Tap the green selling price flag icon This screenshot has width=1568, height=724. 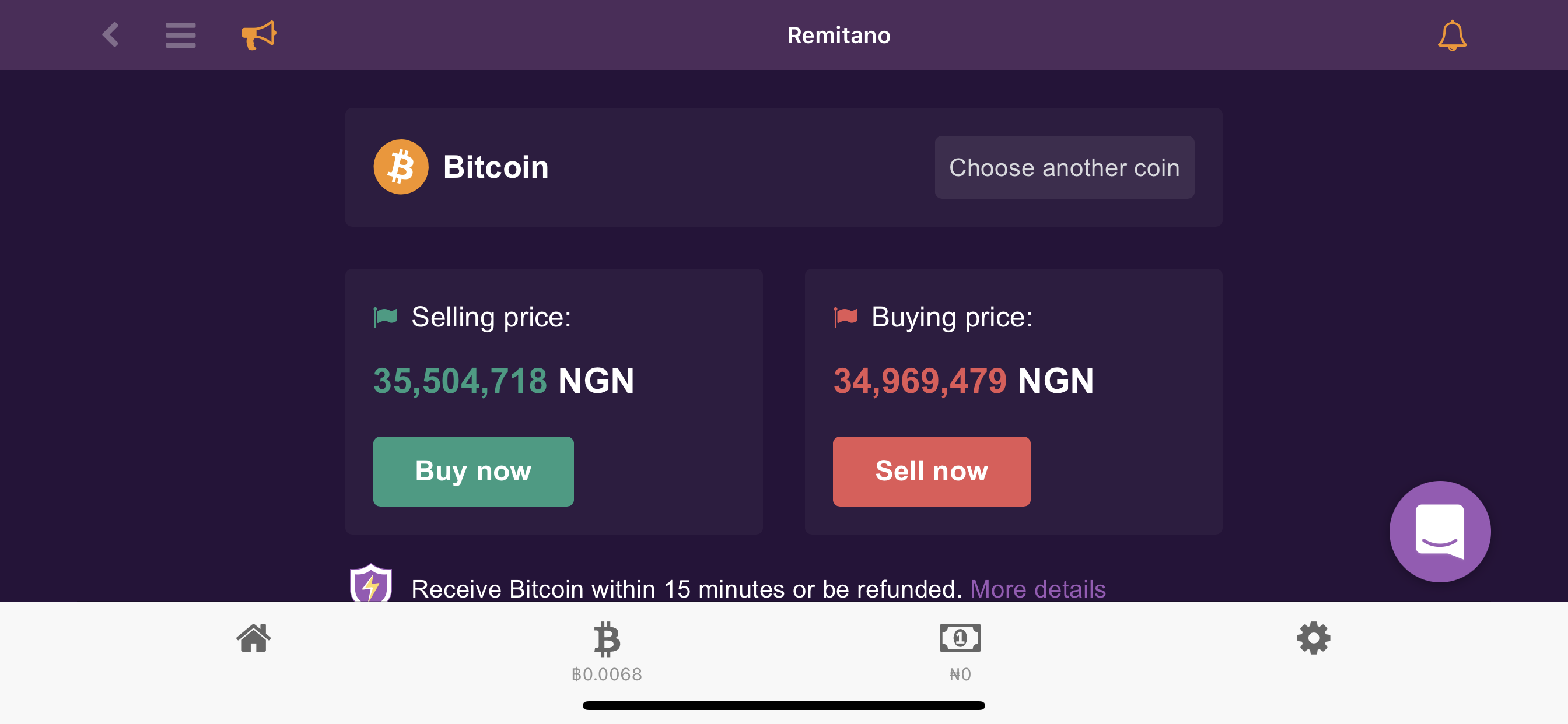click(384, 317)
